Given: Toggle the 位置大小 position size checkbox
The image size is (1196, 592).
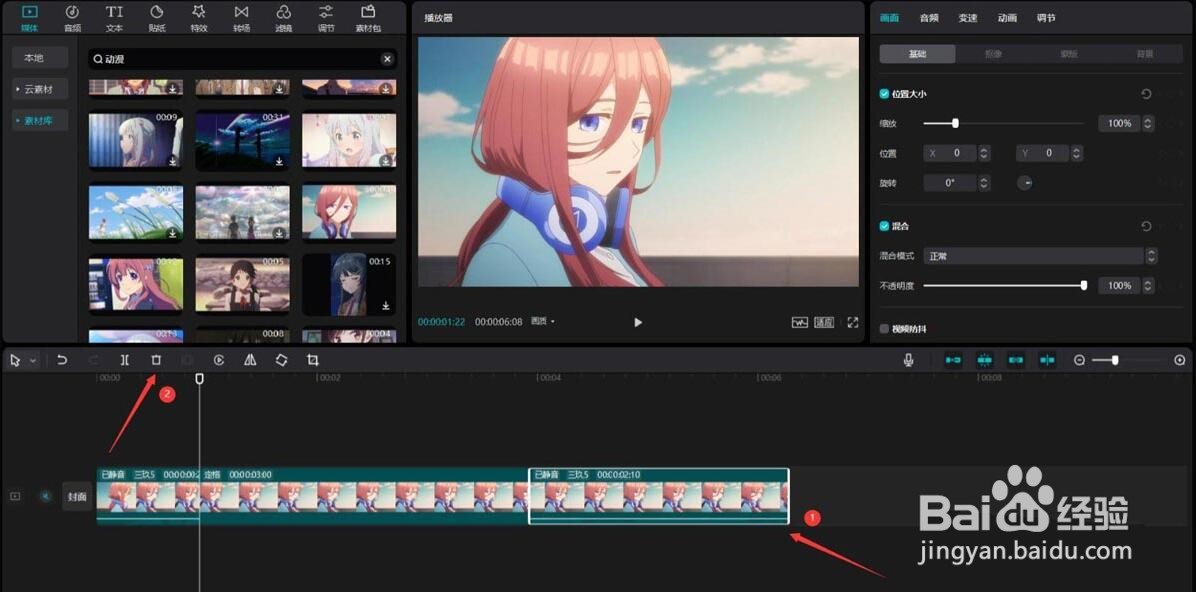Looking at the screenshot, I should pyautogui.click(x=884, y=94).
